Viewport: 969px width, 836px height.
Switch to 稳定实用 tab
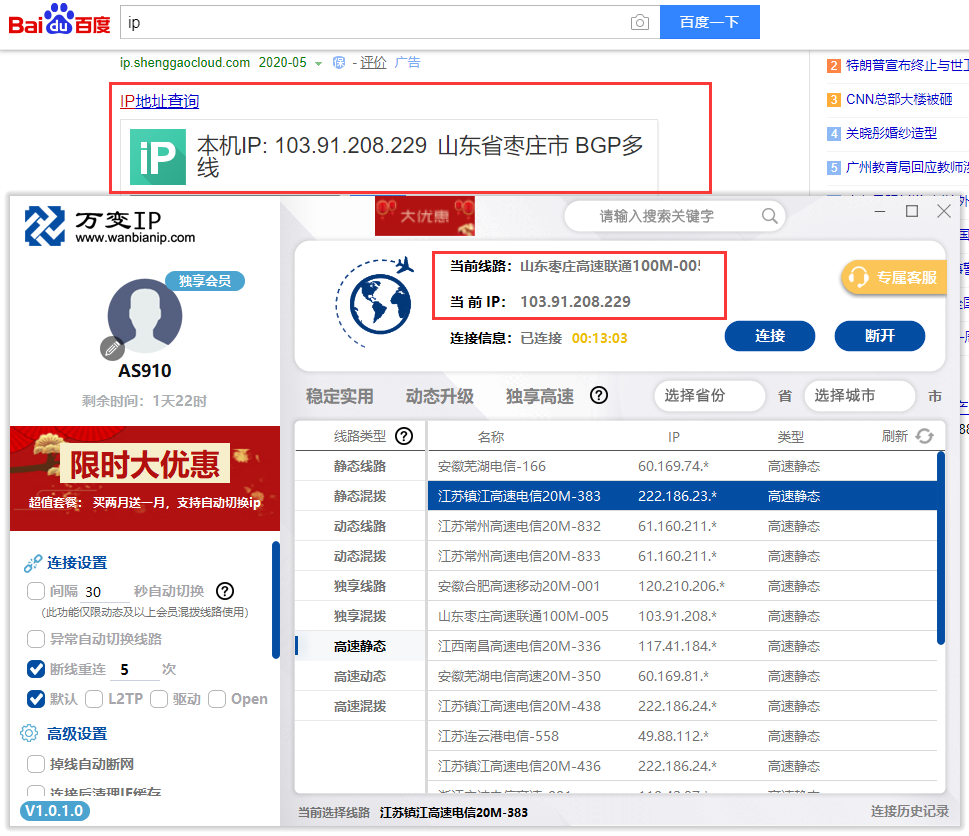pos(340,396)
